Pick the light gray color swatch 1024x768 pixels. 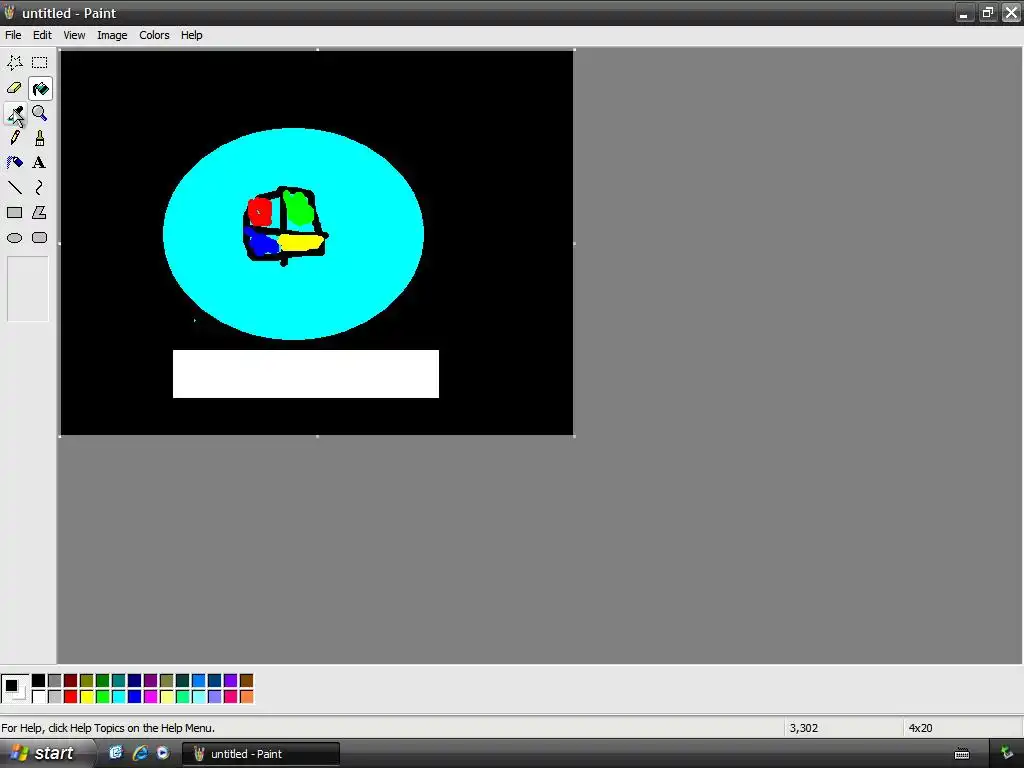pos(55,697)
